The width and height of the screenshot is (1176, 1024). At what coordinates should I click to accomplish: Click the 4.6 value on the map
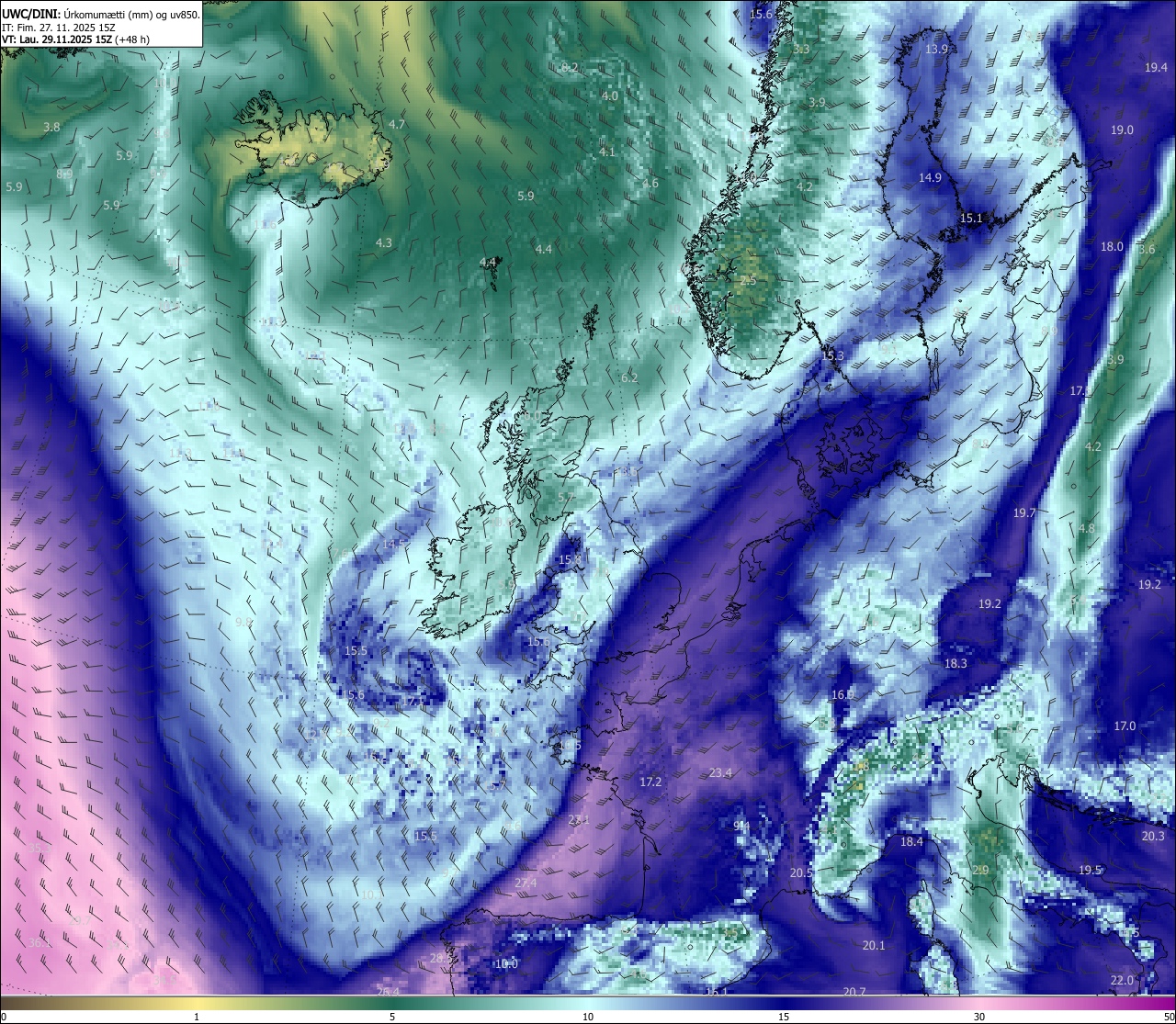tap(650, 183)
